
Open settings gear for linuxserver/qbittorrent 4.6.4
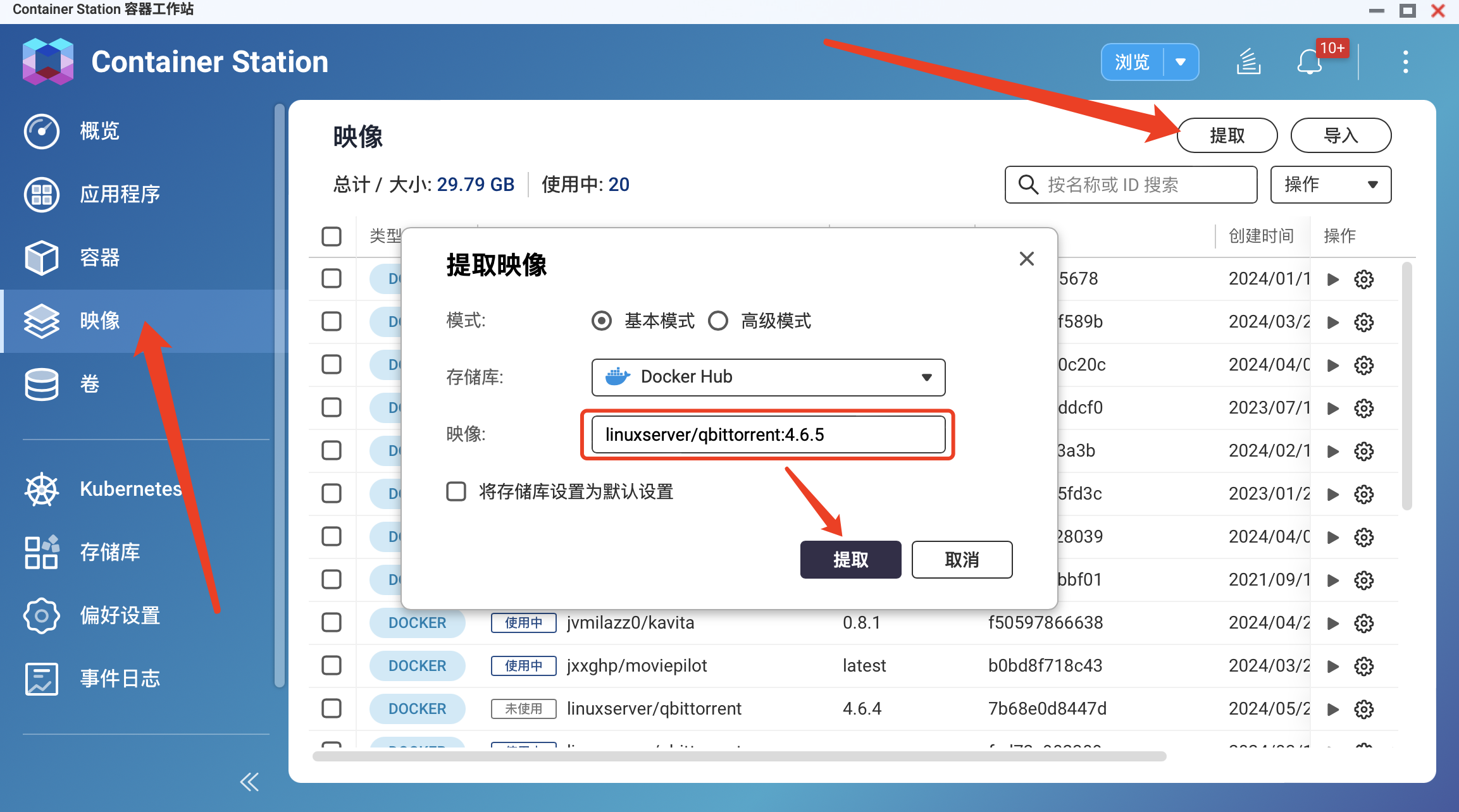click(1363, 709)
